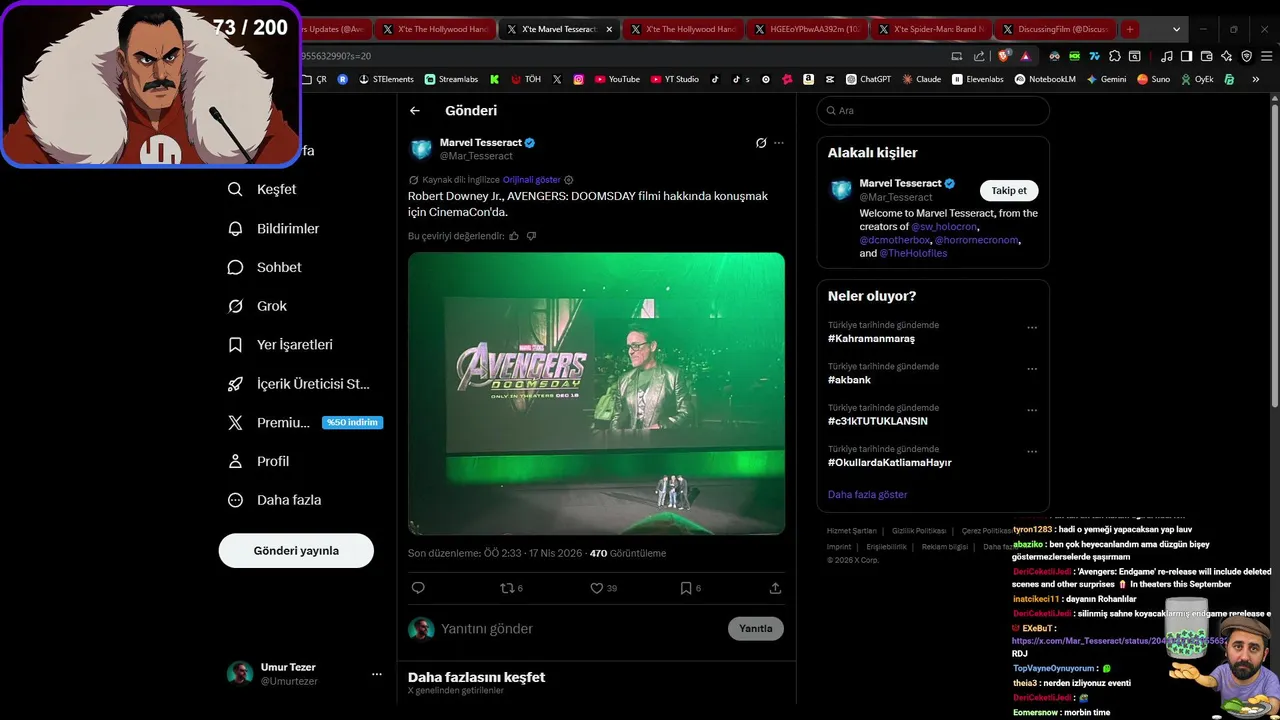Follow Marvel Tesseract with Takip et
This screenshot has width=1280, height=720.
(x=1009, y=190)
